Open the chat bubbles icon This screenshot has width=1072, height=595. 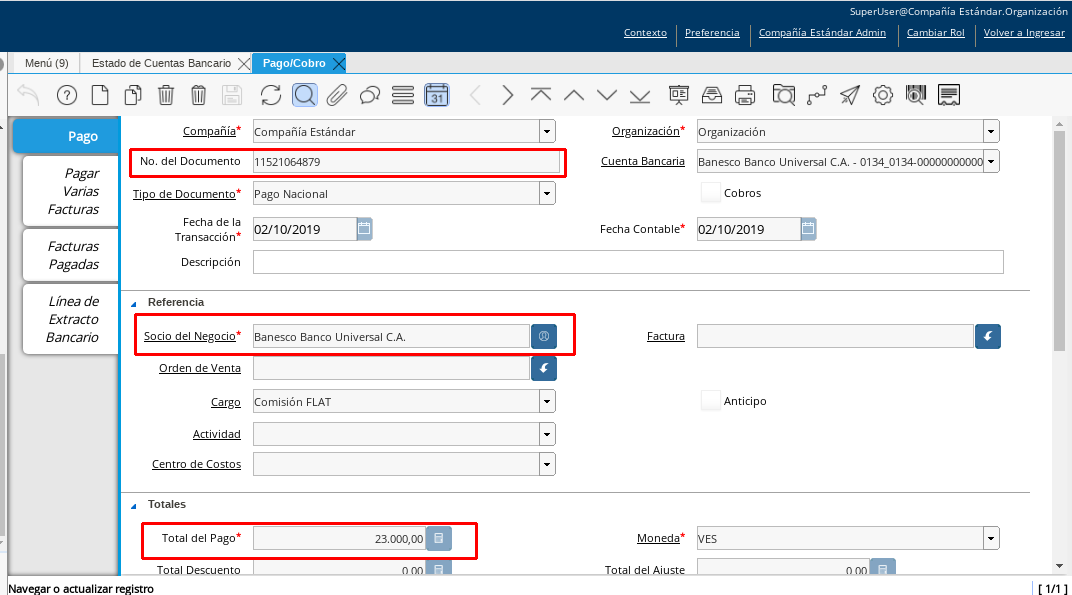coord(370,95)
